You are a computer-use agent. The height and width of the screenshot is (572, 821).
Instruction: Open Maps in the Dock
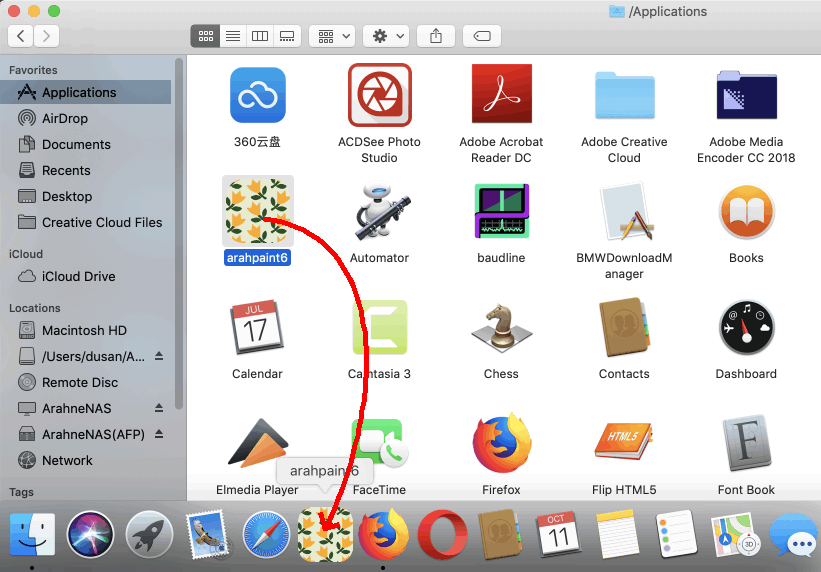[x=735, y=535]
